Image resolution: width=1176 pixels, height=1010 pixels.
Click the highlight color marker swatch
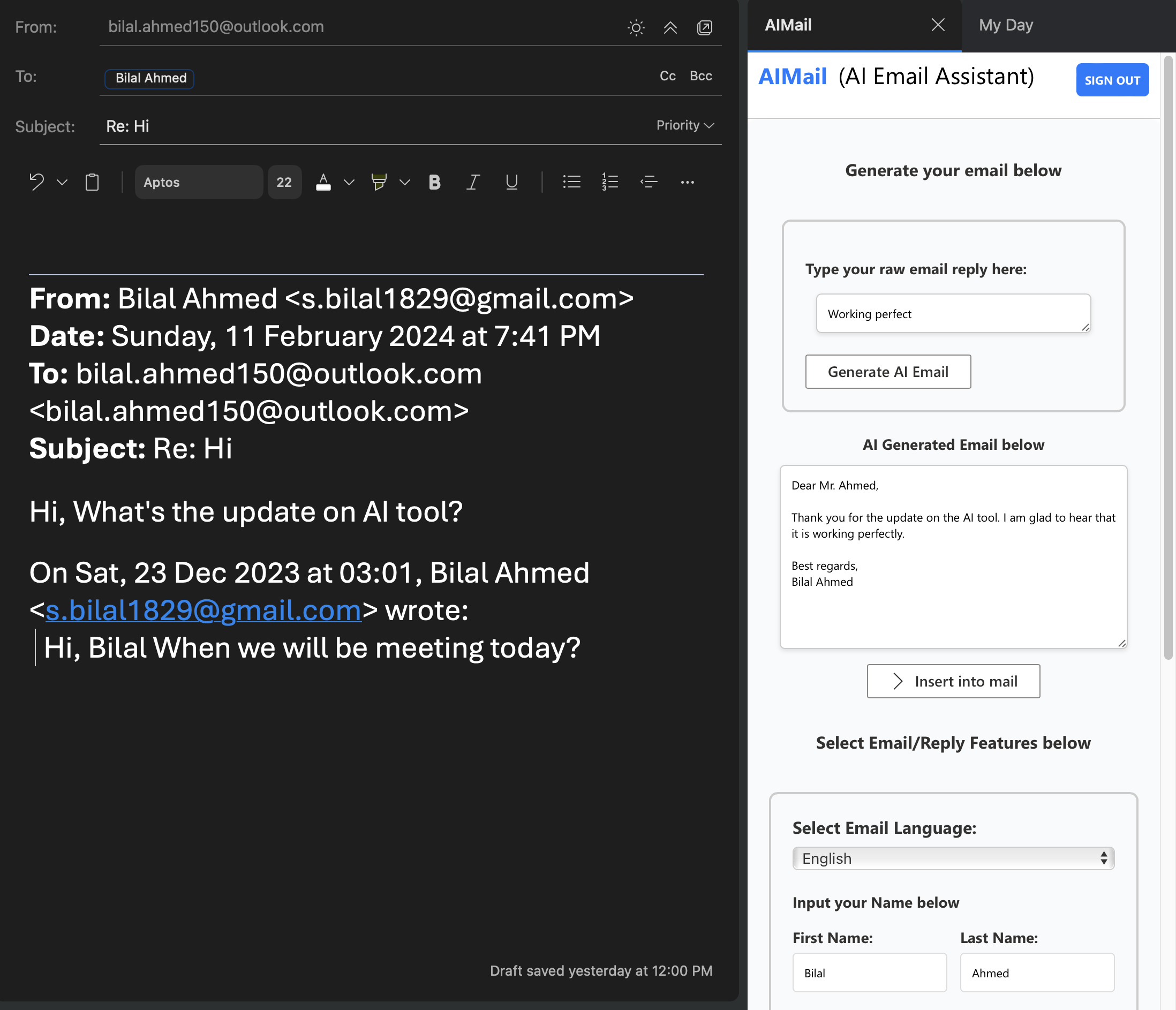tap(379, 182)
